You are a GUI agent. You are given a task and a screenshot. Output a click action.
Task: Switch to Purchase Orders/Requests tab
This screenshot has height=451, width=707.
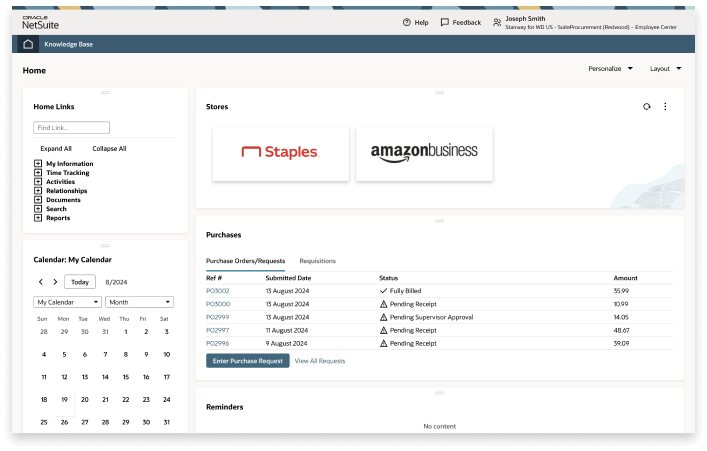[x=245, y=261]
